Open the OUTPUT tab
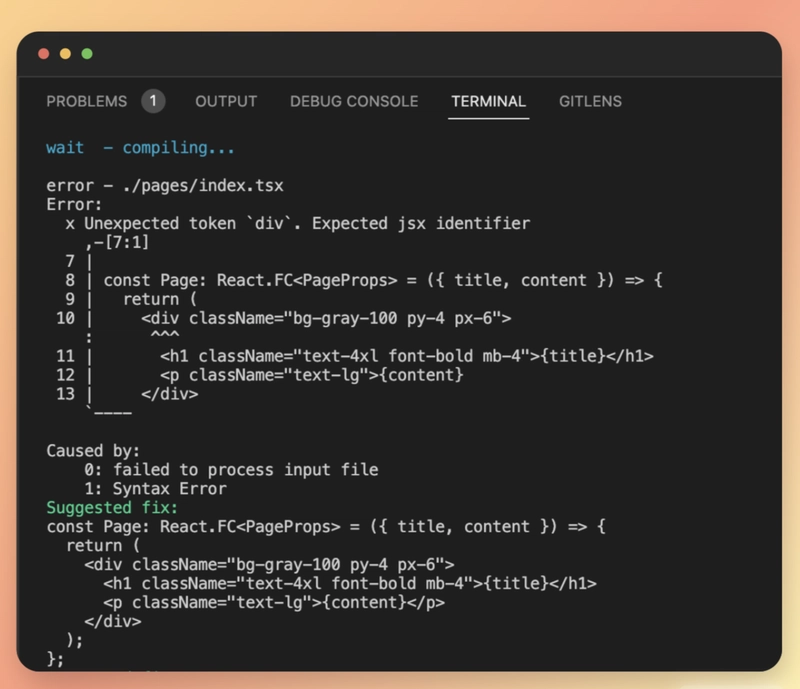This screenshot has height=689, width=800. pyautogui.click(x=226, y=101)
